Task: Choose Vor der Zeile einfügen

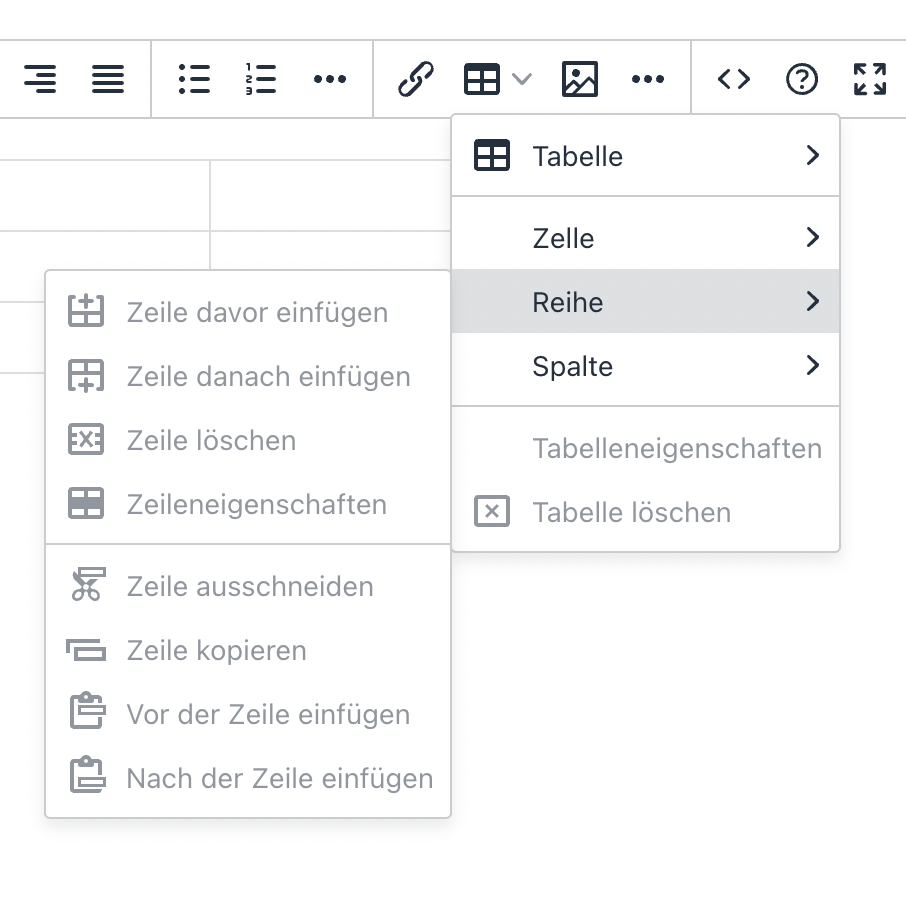Action: [248, 714]
